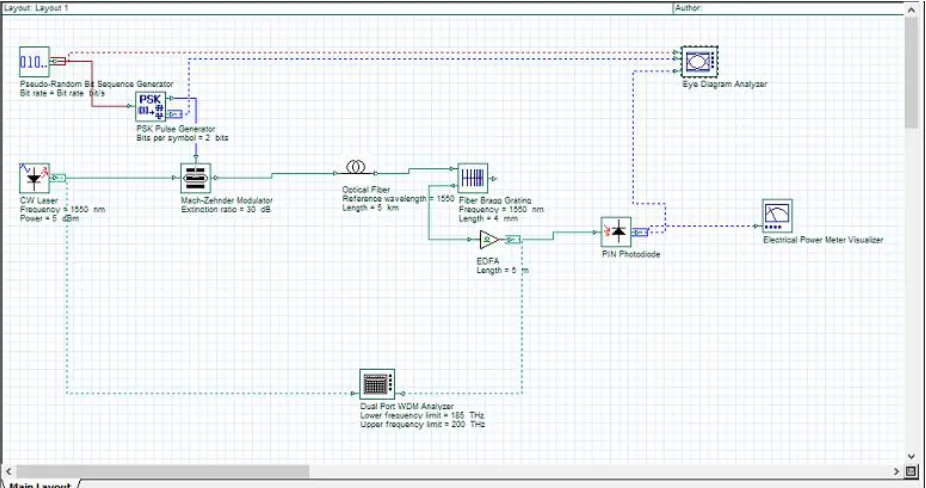This screenshot has width=926, height=488.
Task: Click the PSK Pulse Generator component
Action: click(x=151, y=107)
